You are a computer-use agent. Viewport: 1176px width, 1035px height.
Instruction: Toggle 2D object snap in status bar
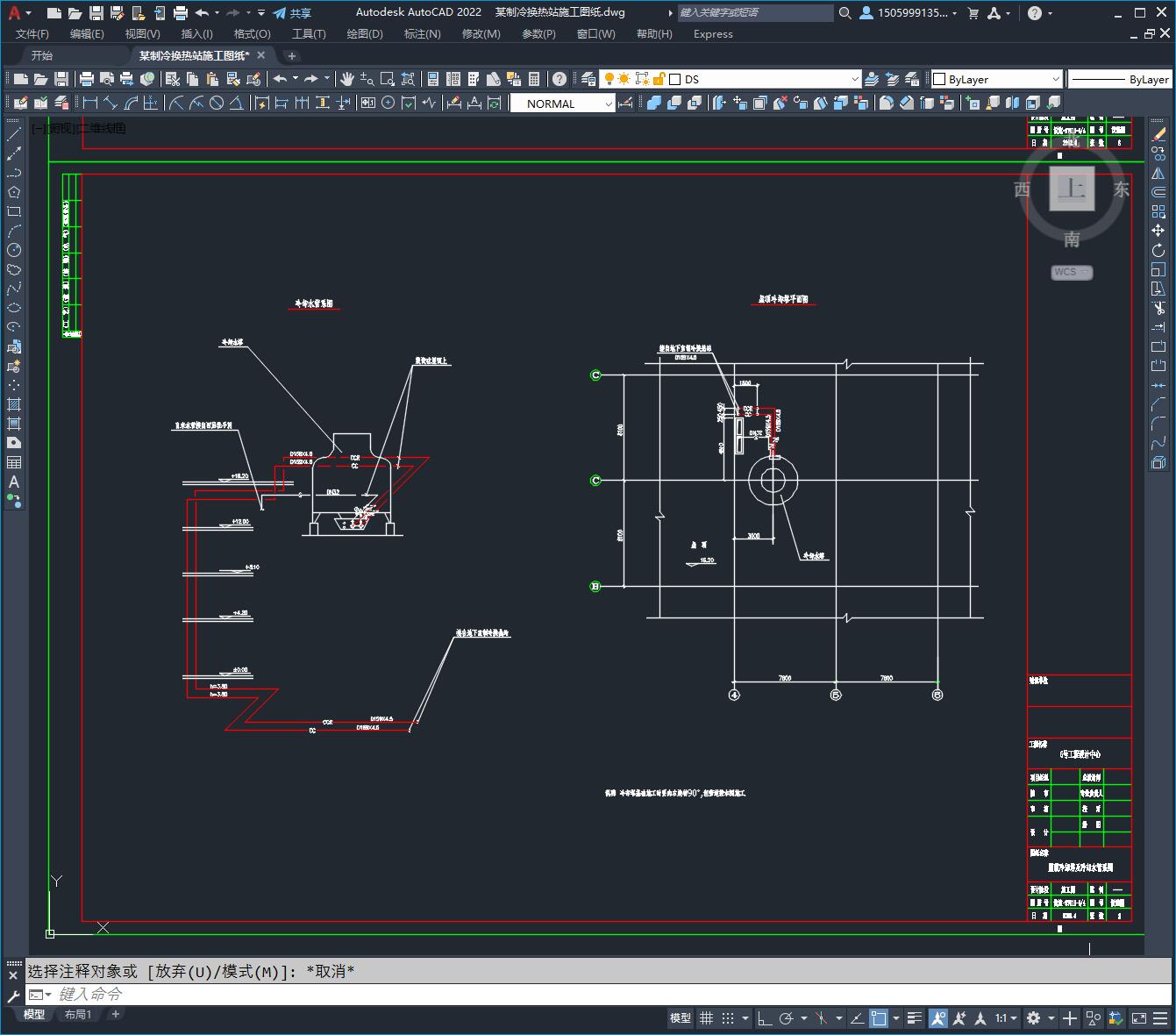878,1017
